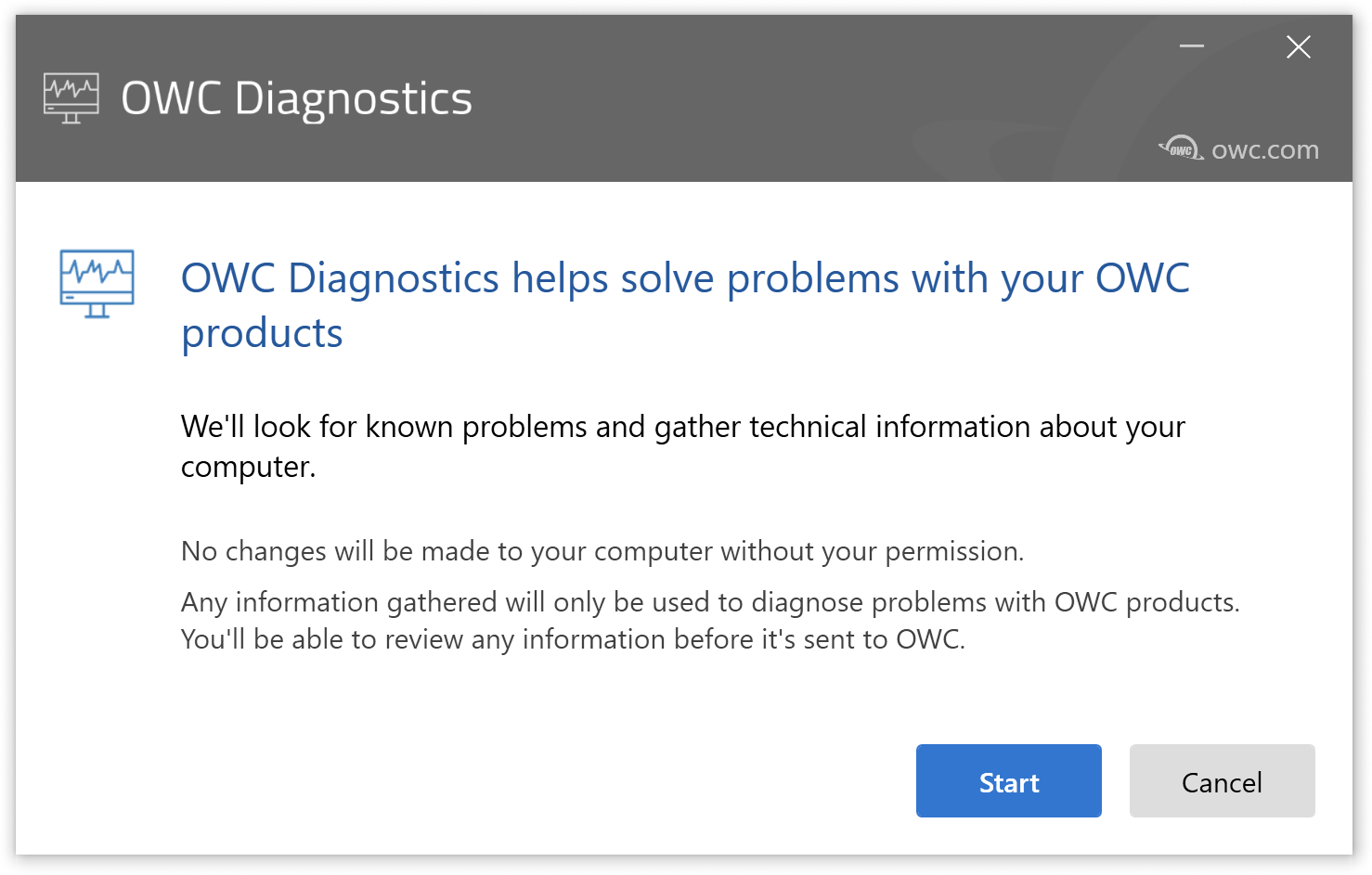The image size is (1372, 875).
Task: Click the 'No changes will be made' notice
Action: coord(602,551)
